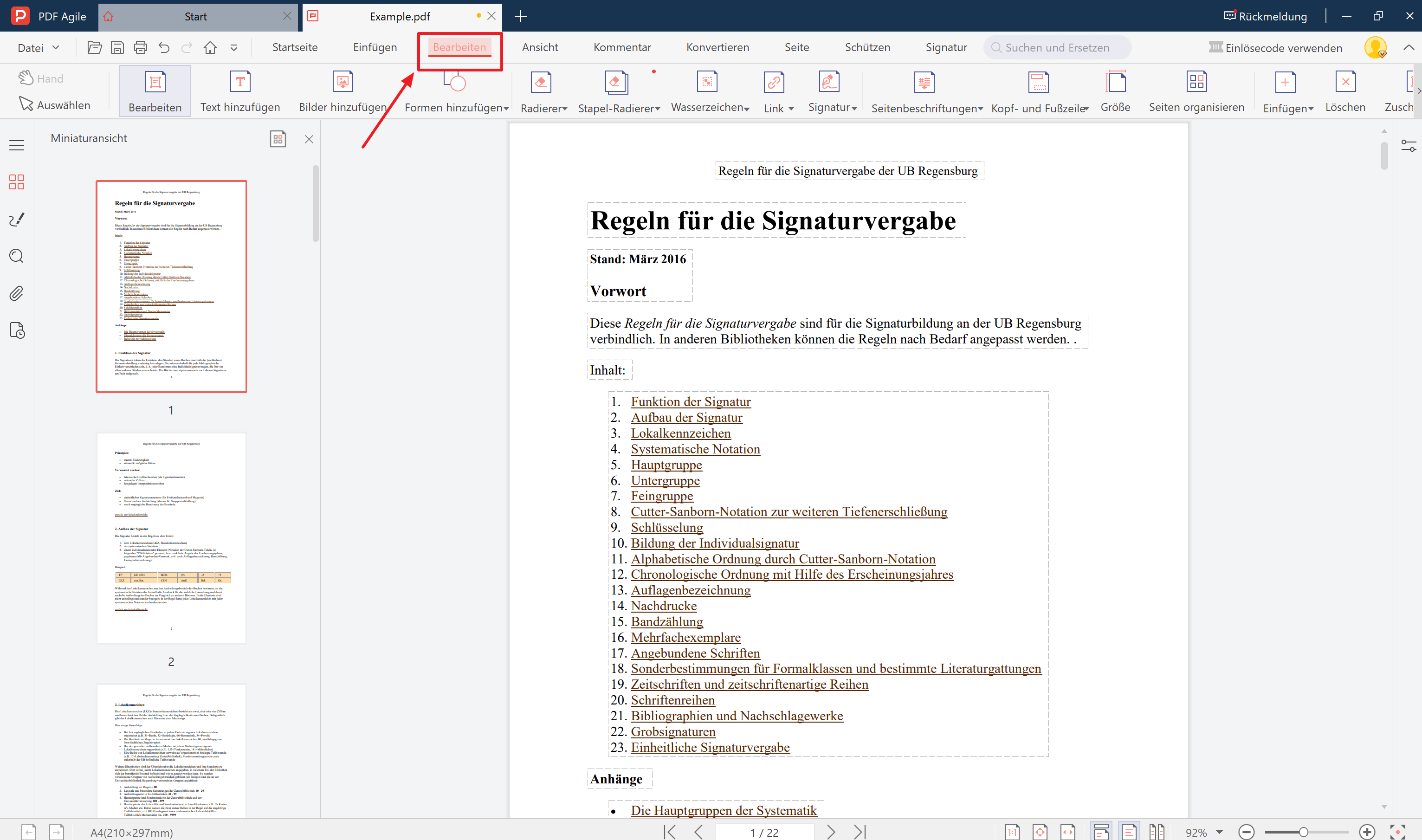The height and width of the screenshot is (840, 1422).
Task: Open the Einfügen ribbon tab
Action: click(375, 47)
